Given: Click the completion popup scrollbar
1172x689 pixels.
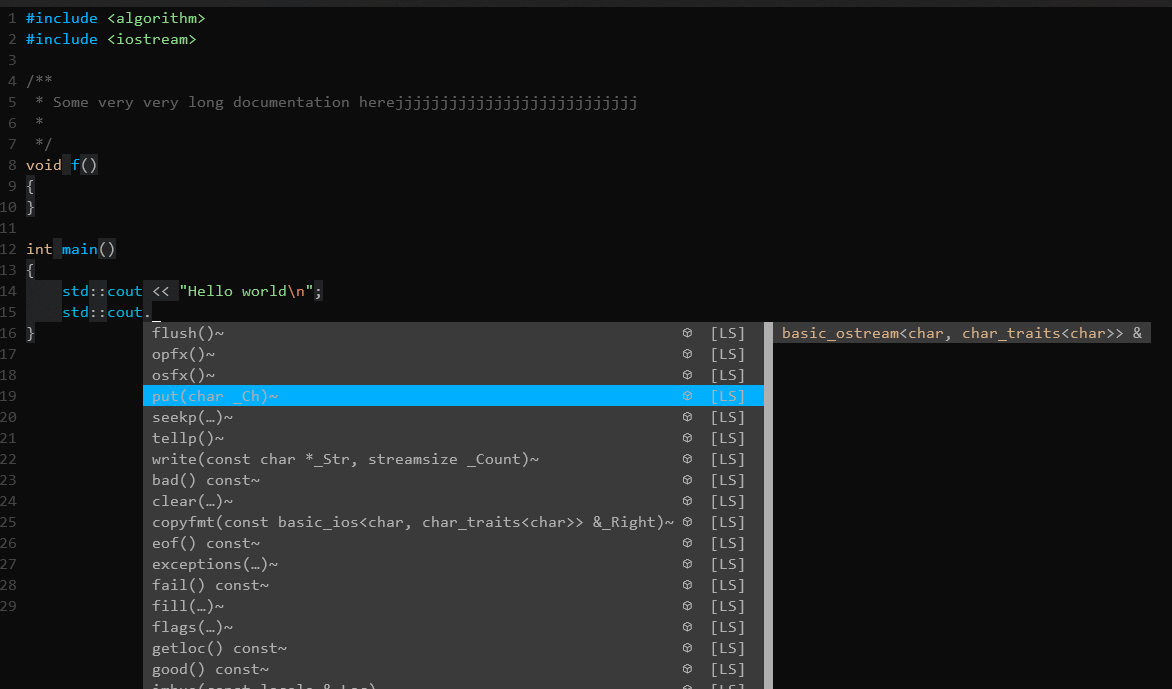Looking at the screenshot, I should pos(768,500).
